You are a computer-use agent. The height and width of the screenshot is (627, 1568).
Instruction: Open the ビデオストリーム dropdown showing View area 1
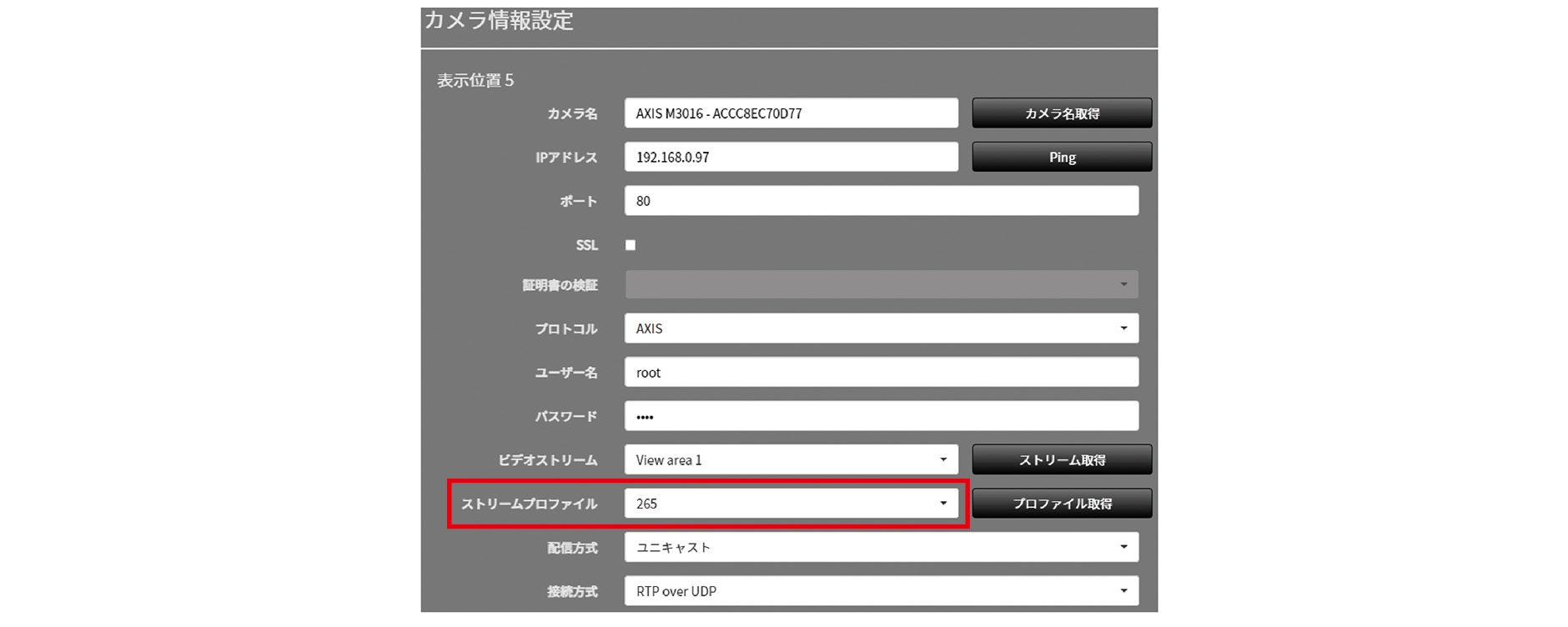click(792, 459)
